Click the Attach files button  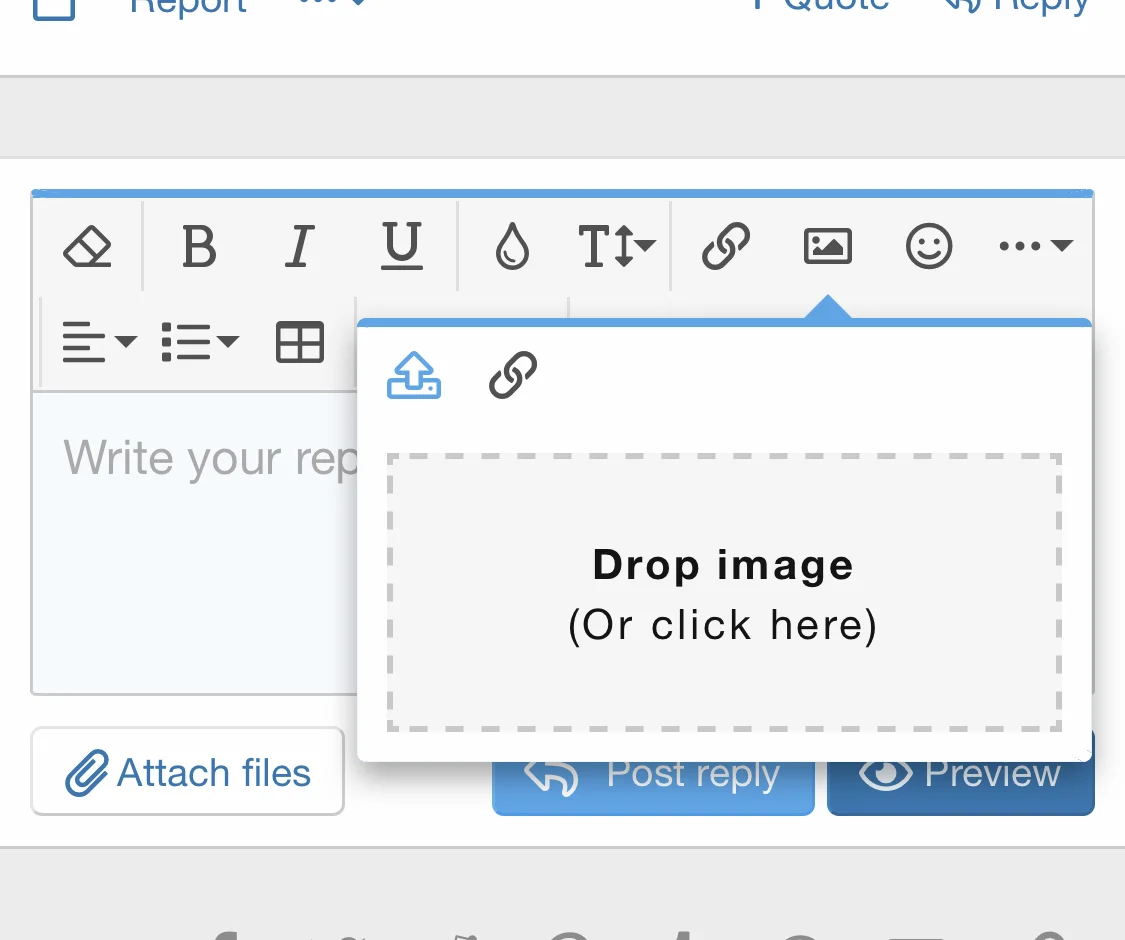point(187,771)
